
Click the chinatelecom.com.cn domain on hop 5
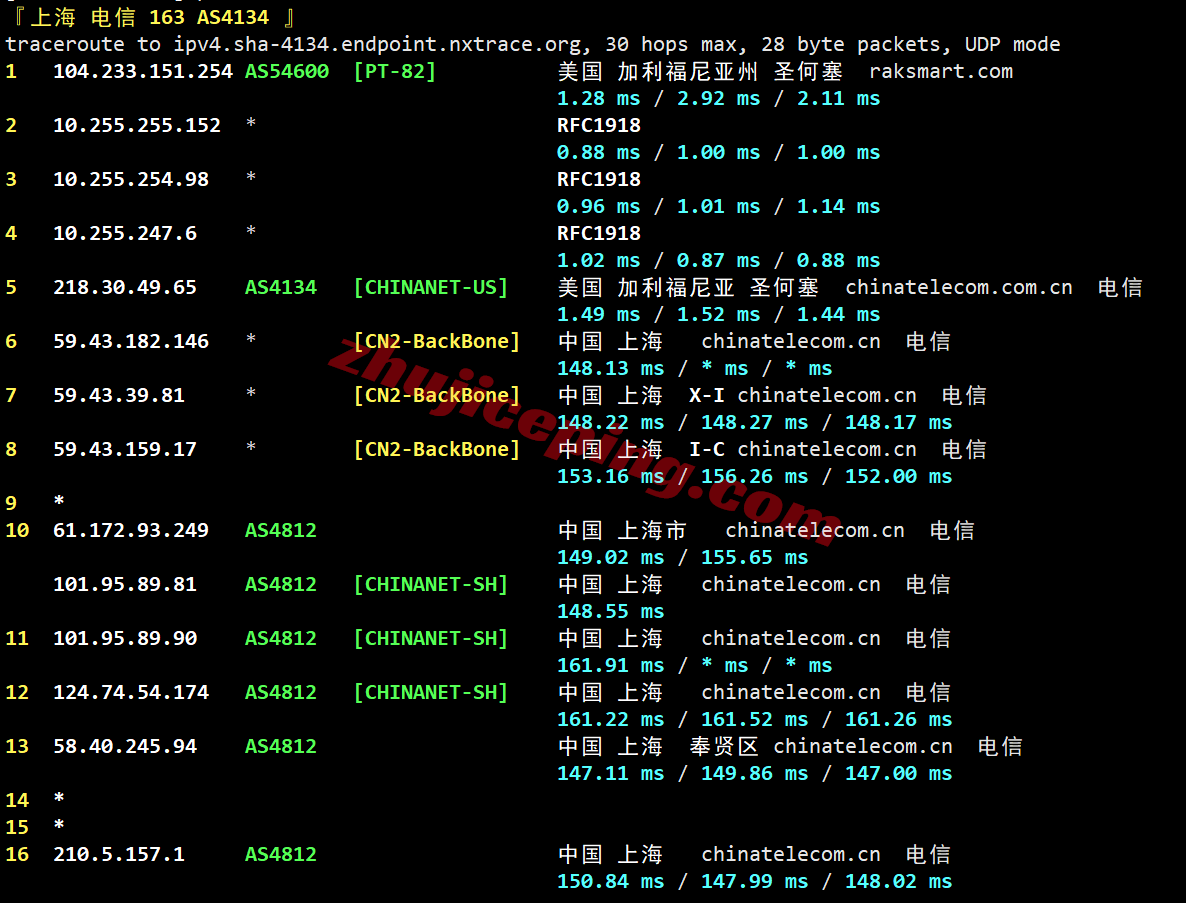click(958, 287)
